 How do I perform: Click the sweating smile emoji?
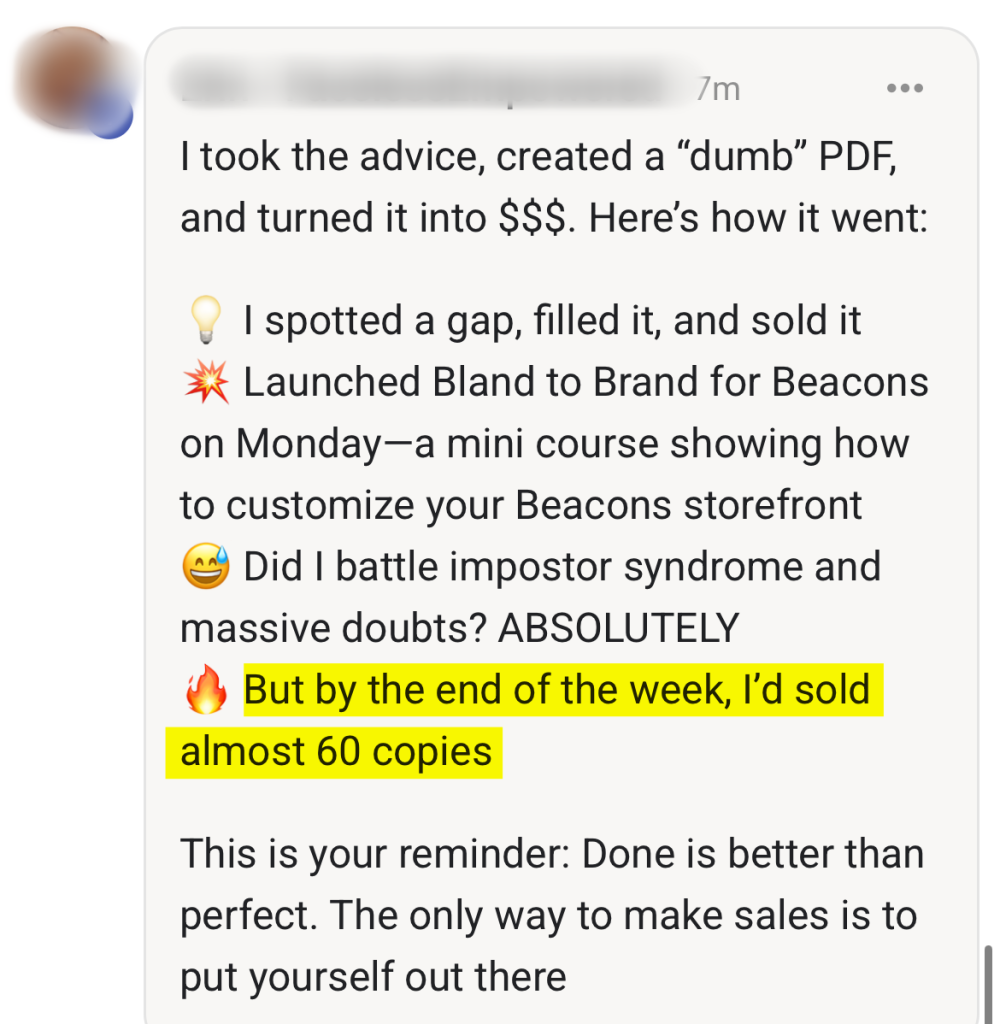[206, 568]
